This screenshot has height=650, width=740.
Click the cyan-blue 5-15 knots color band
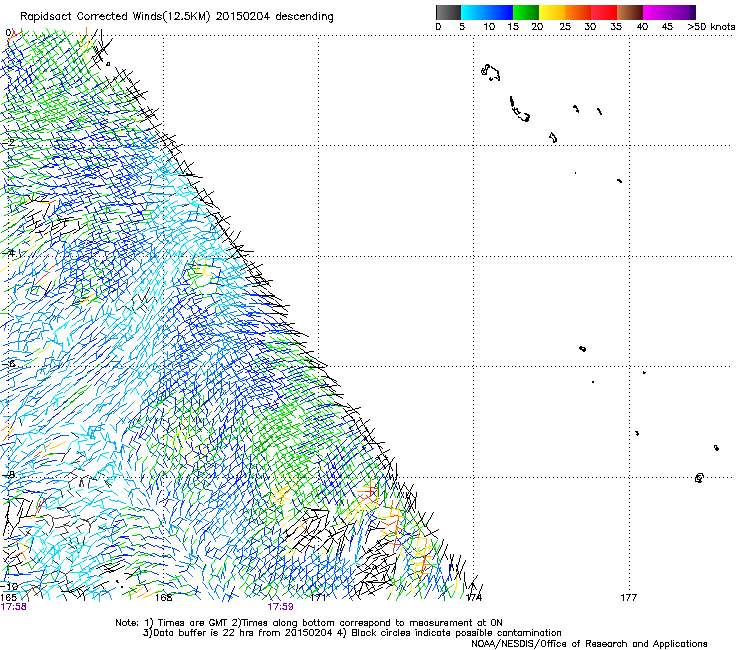(x=487, y=12)
